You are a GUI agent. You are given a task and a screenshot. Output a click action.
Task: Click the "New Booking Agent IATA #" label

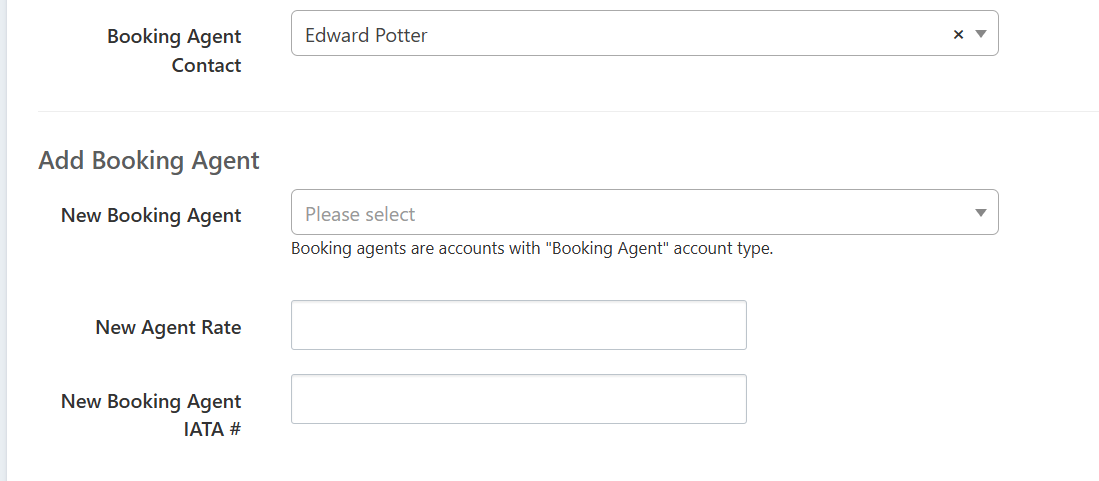[x=151, y=415]
